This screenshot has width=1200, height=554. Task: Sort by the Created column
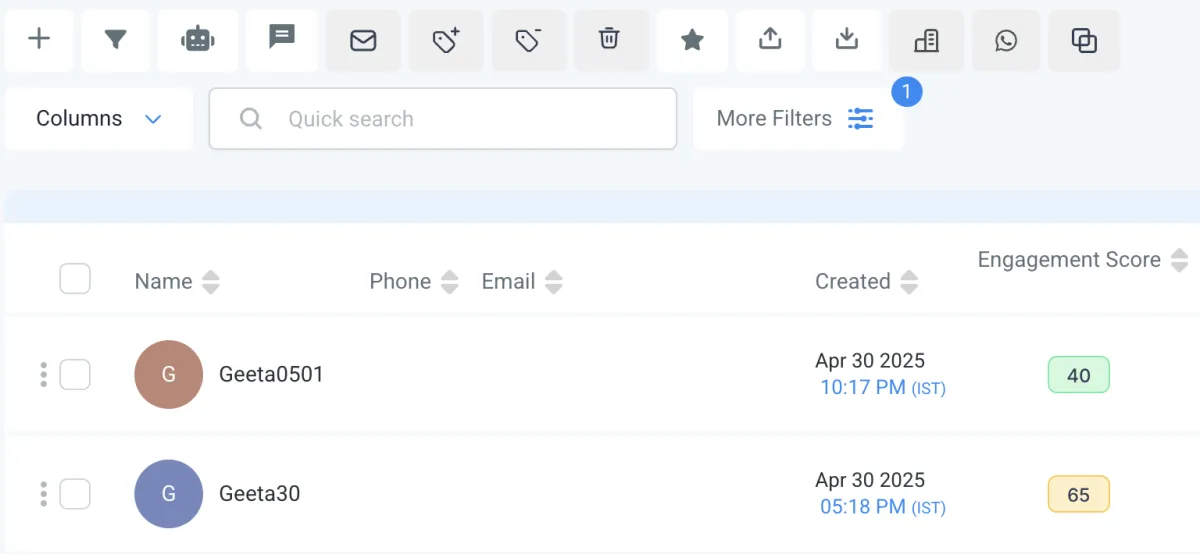click(x=908, y=282)
